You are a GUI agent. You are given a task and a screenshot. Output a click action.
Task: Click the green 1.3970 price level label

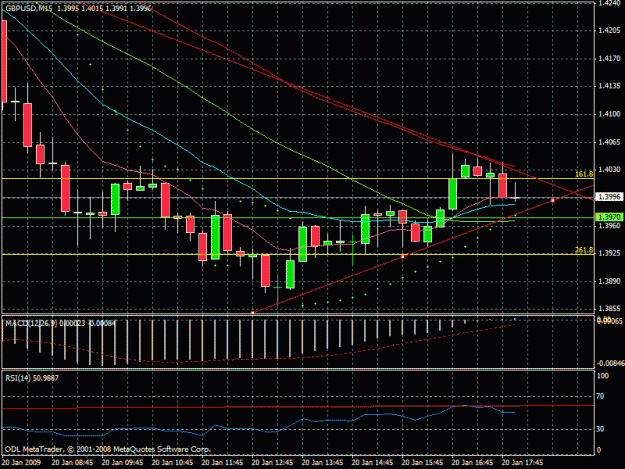click(x=609, y=217)
